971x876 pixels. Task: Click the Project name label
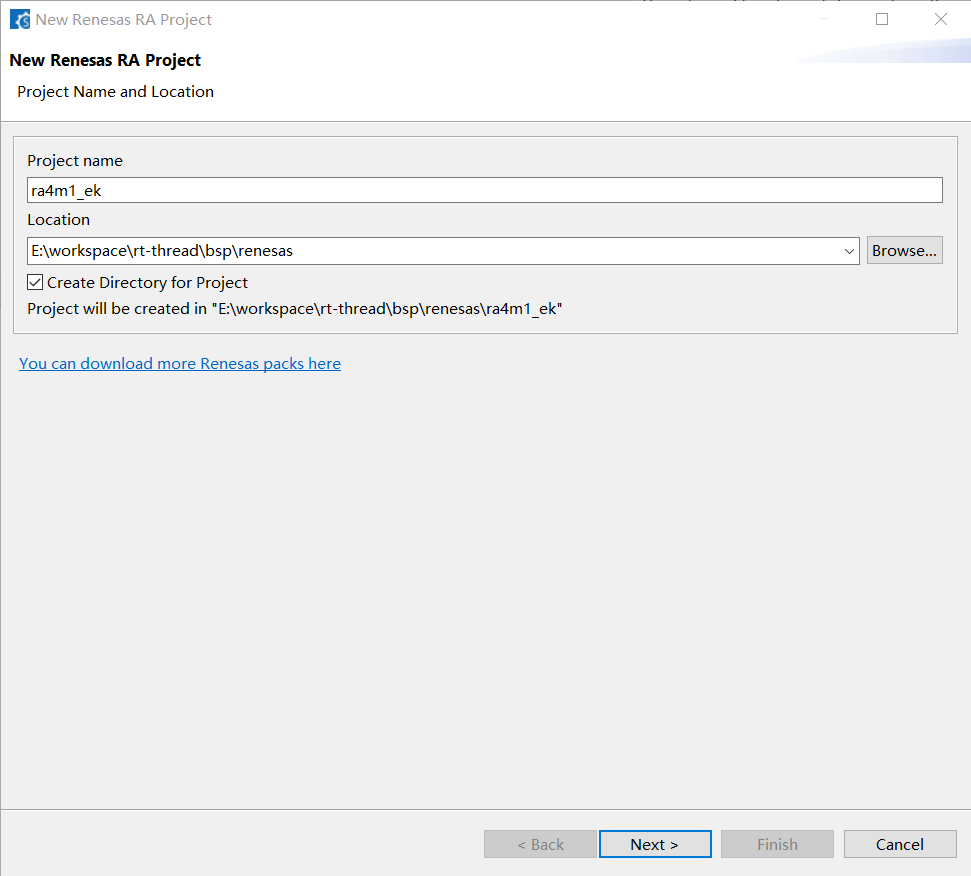tap(75, 161)
